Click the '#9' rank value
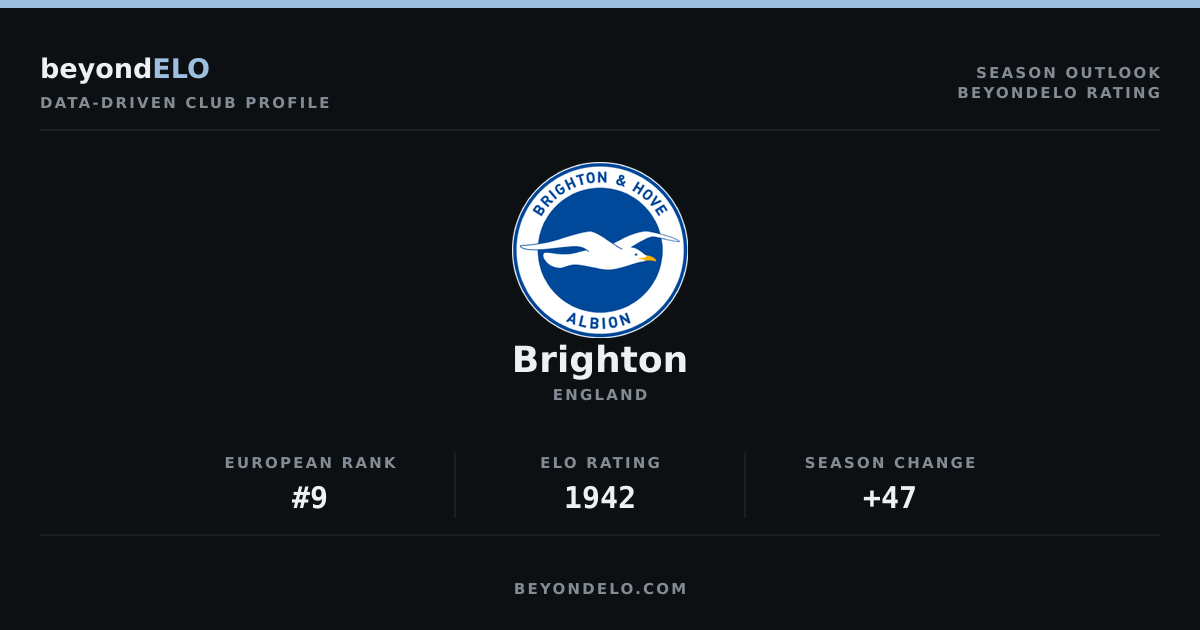The width and height of the screenshot is (1200, 630). click(x=310, y=498)
